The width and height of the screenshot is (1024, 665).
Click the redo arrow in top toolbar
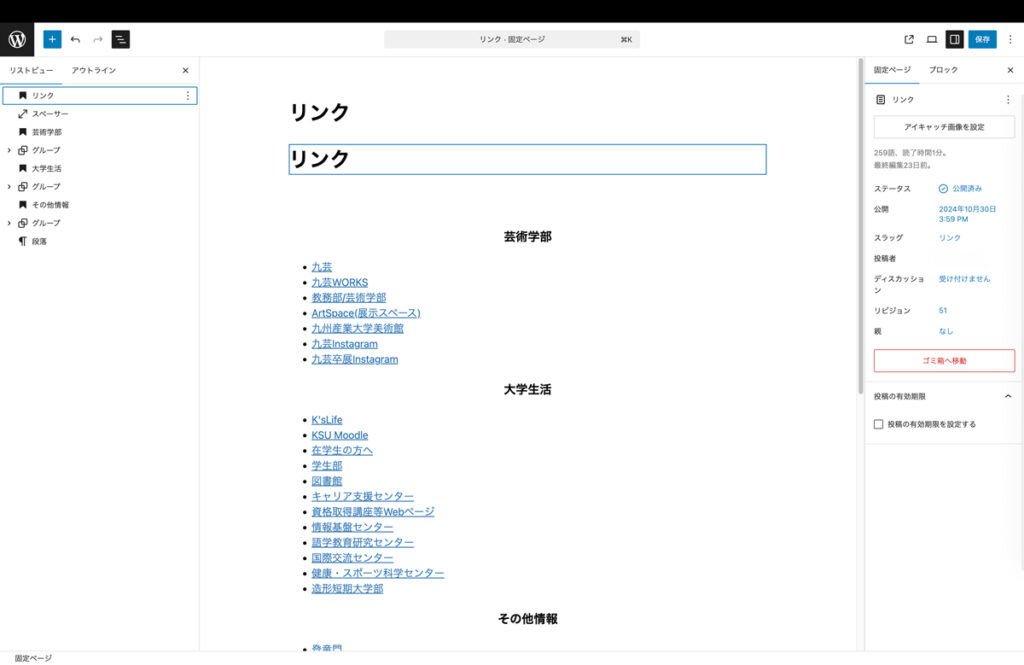coord(97,39)
